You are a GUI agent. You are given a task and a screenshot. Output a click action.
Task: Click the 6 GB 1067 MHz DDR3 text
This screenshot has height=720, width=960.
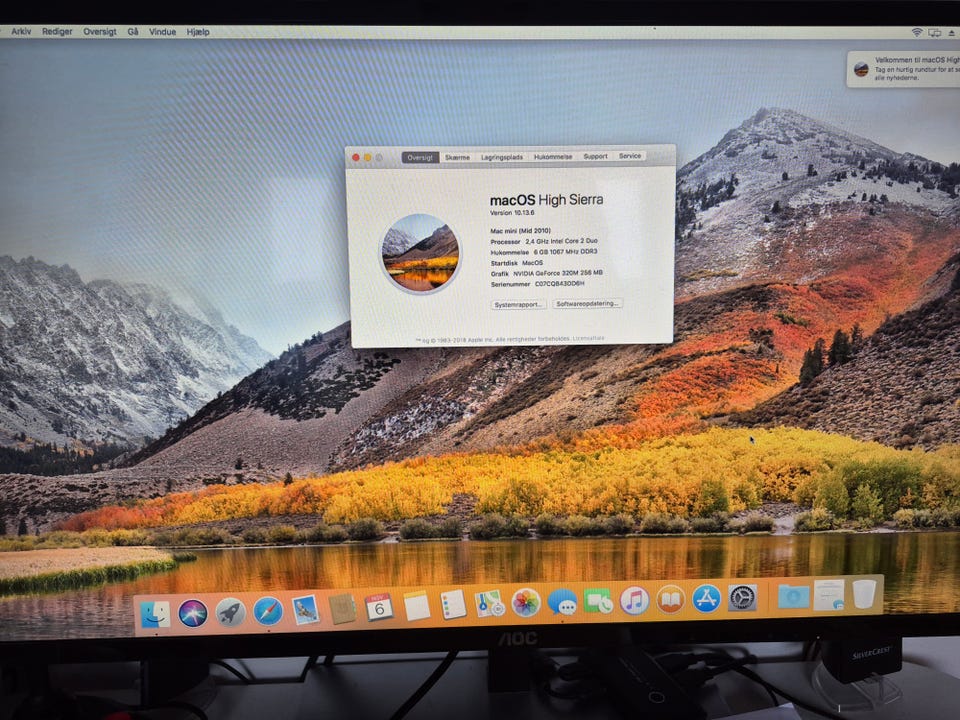pos(564,252)
